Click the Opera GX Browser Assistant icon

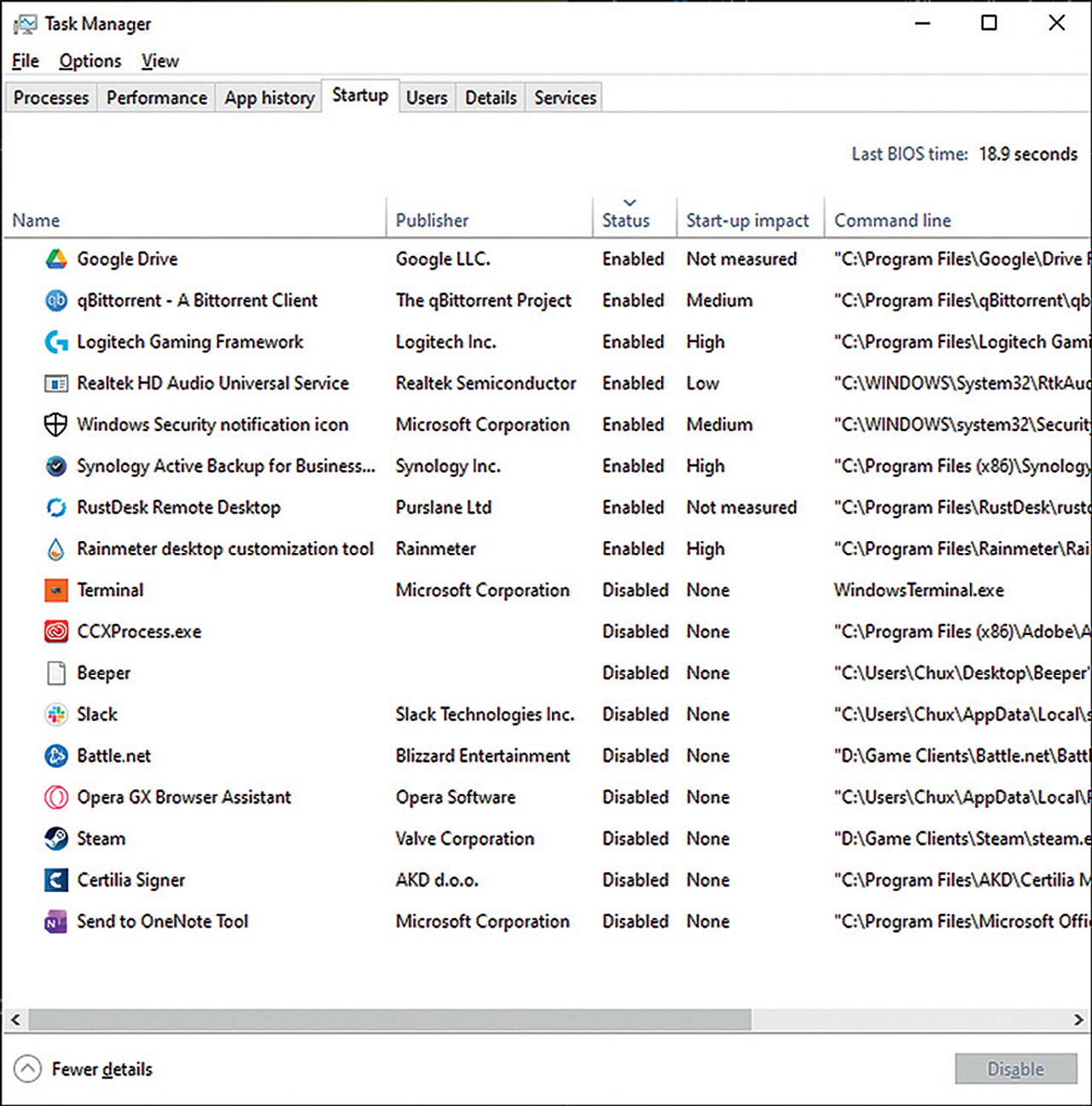[x=56, y=797]
